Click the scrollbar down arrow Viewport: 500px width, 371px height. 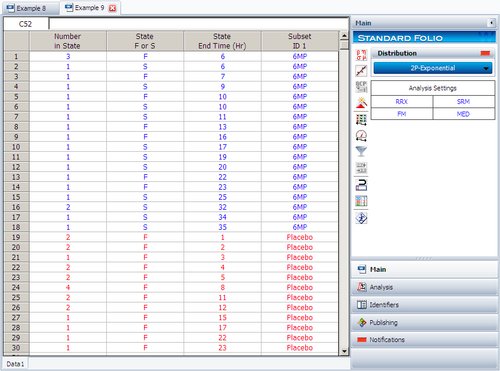(x=344, y=351)
